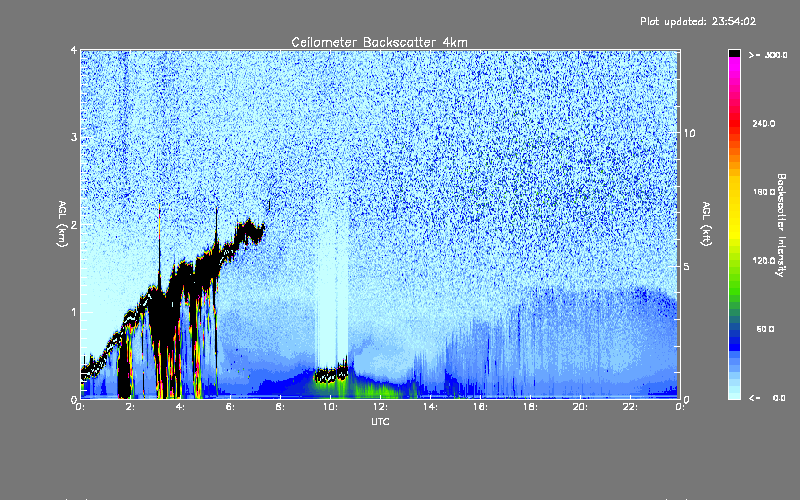Viewport: 800px width, 500px height.
Task: Click the "2:" UTC hour tick label
Action: (x=130, y=407)
